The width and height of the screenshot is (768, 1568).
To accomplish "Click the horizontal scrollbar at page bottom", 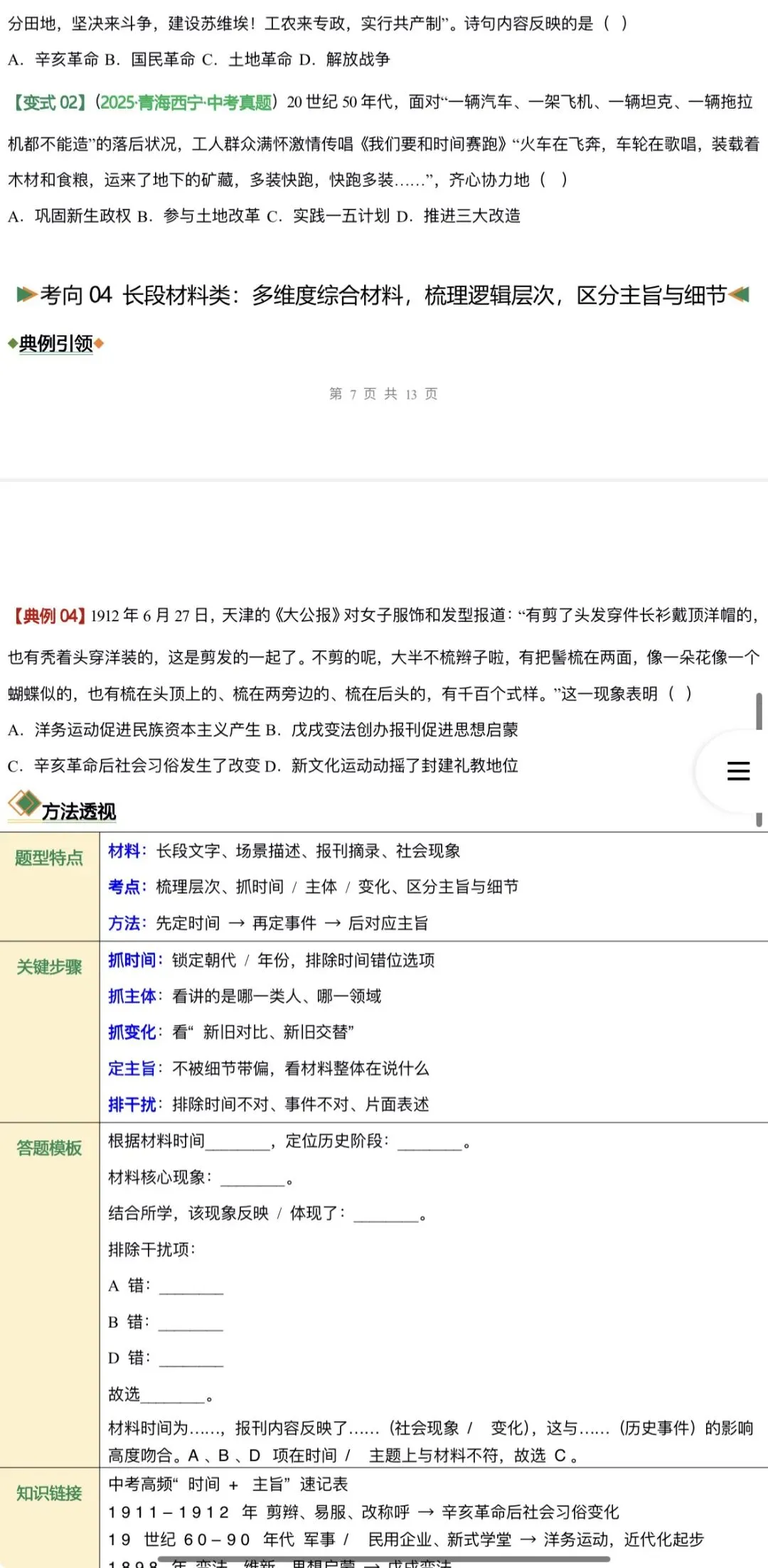I will pyautogui.click(x=384, y=1560).
